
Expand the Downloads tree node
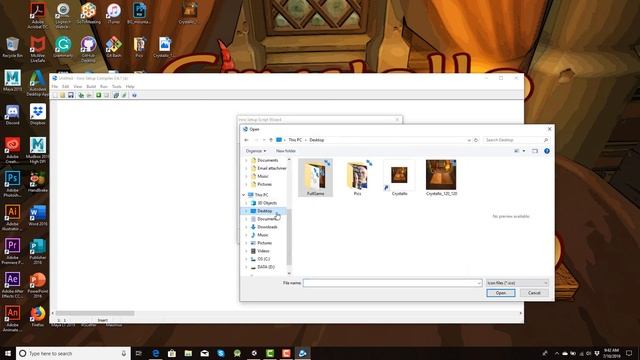(x=246, y=227)
